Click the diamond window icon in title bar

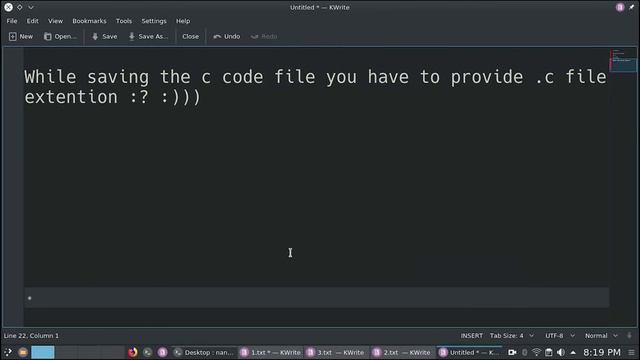click(x=20, y=7)
